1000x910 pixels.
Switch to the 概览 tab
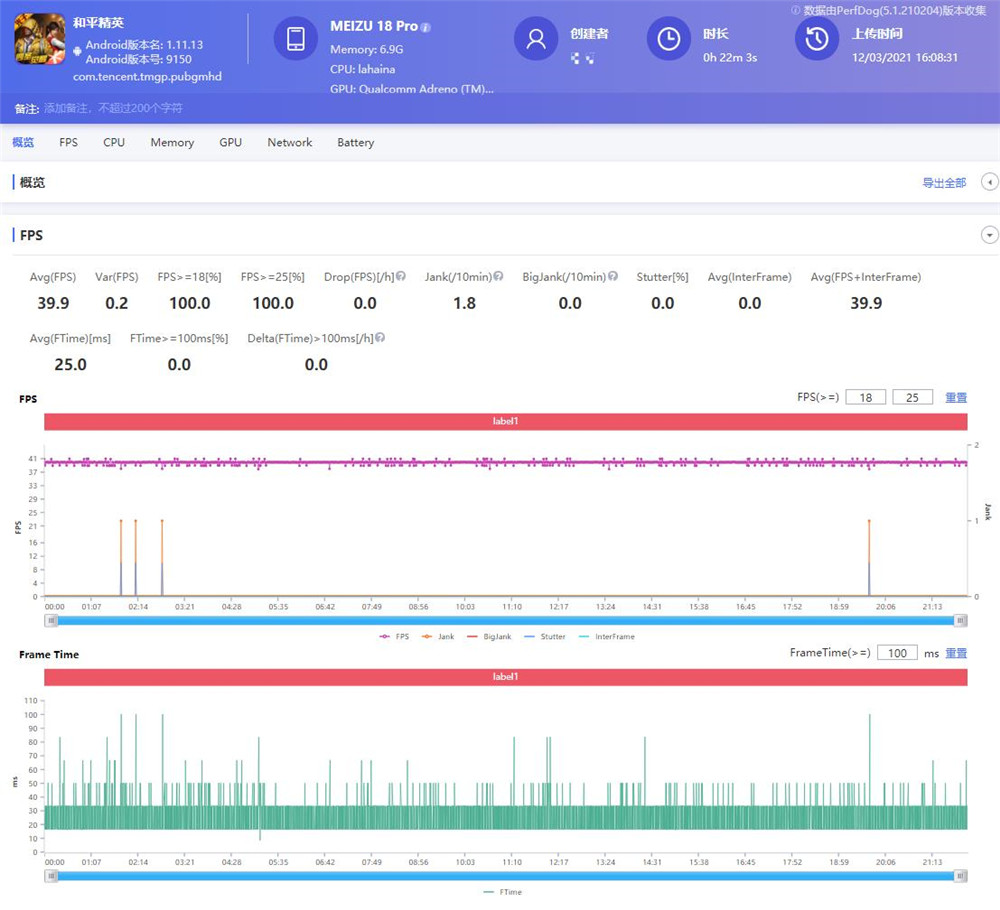coord(23,142)
